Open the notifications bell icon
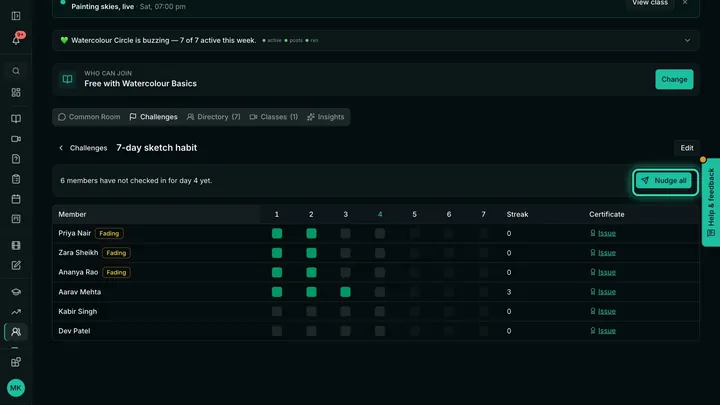 [x=16, y=40]
